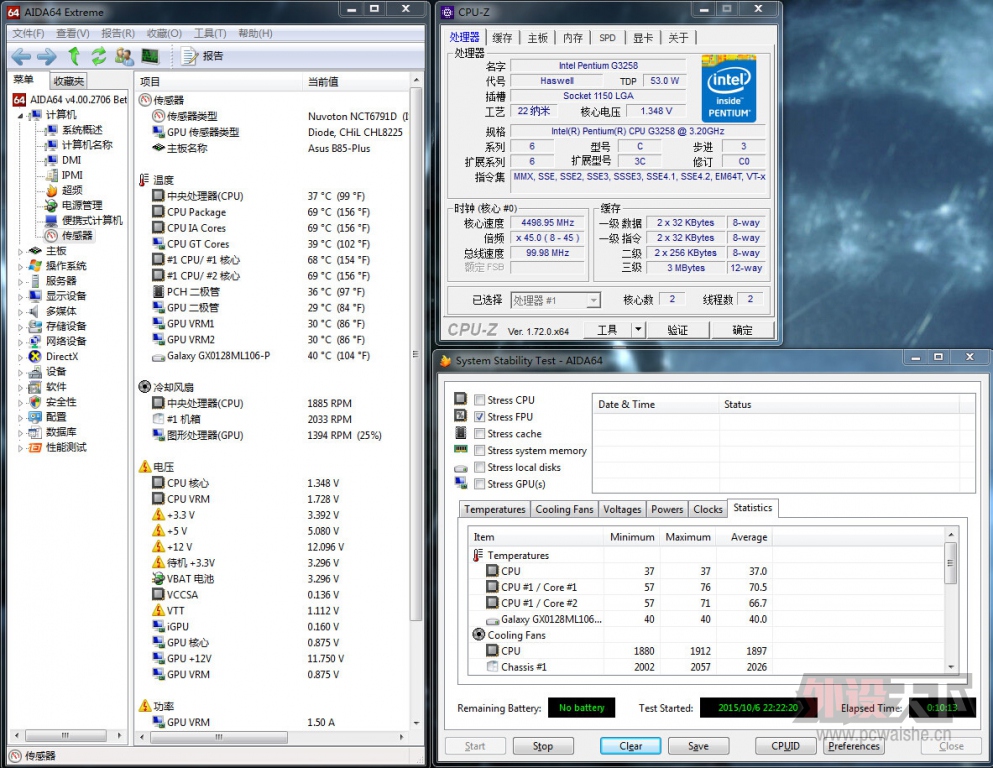Screen dimensions: 993x768
Task: Click the 温度 thermometer icon
Action: 144,180
